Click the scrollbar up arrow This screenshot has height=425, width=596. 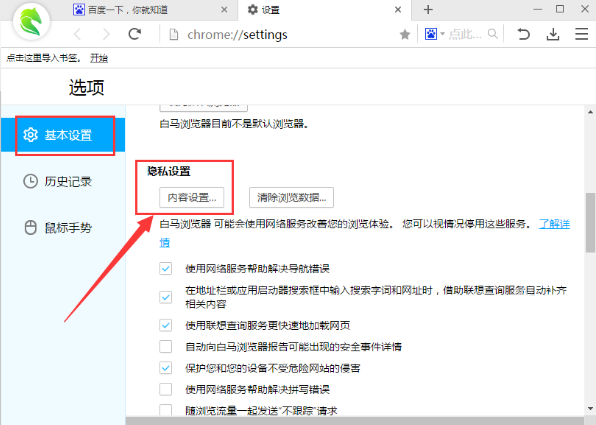point(590,112)
